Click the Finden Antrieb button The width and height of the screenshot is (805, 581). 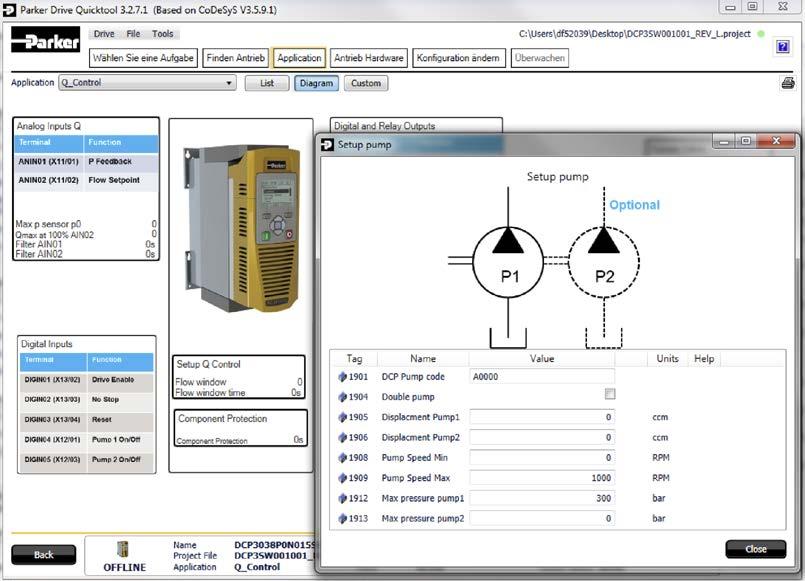[x=236, y=58]
